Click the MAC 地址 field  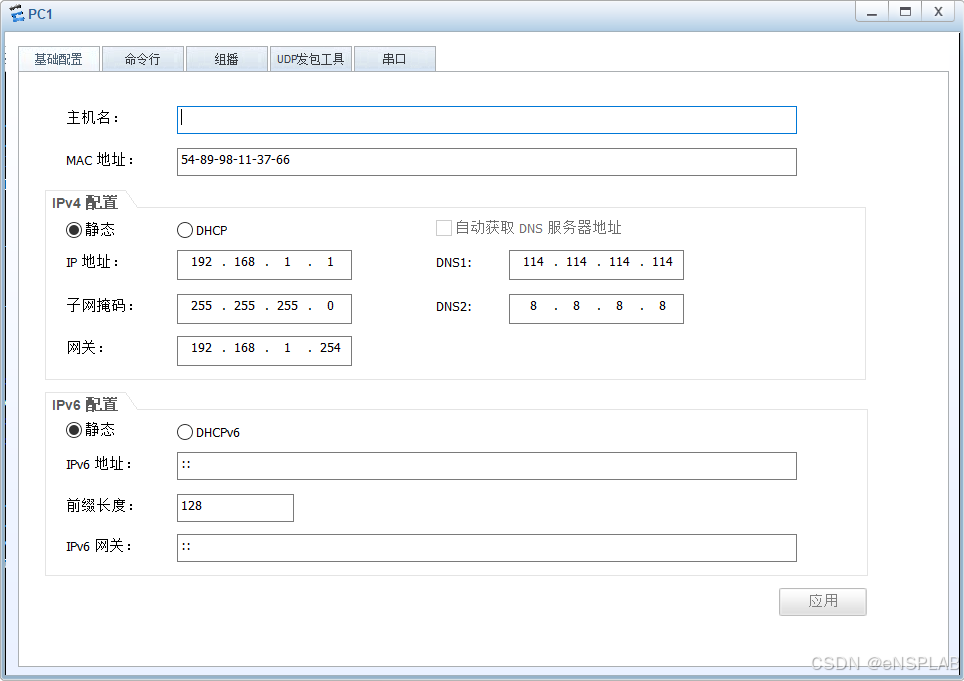pos(487,162)
